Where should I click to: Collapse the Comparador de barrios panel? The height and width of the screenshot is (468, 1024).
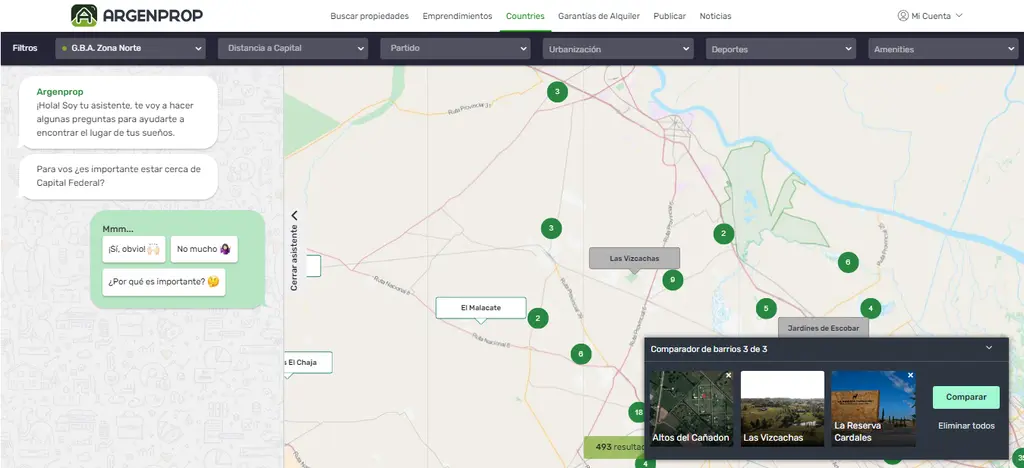click(989, 348)
